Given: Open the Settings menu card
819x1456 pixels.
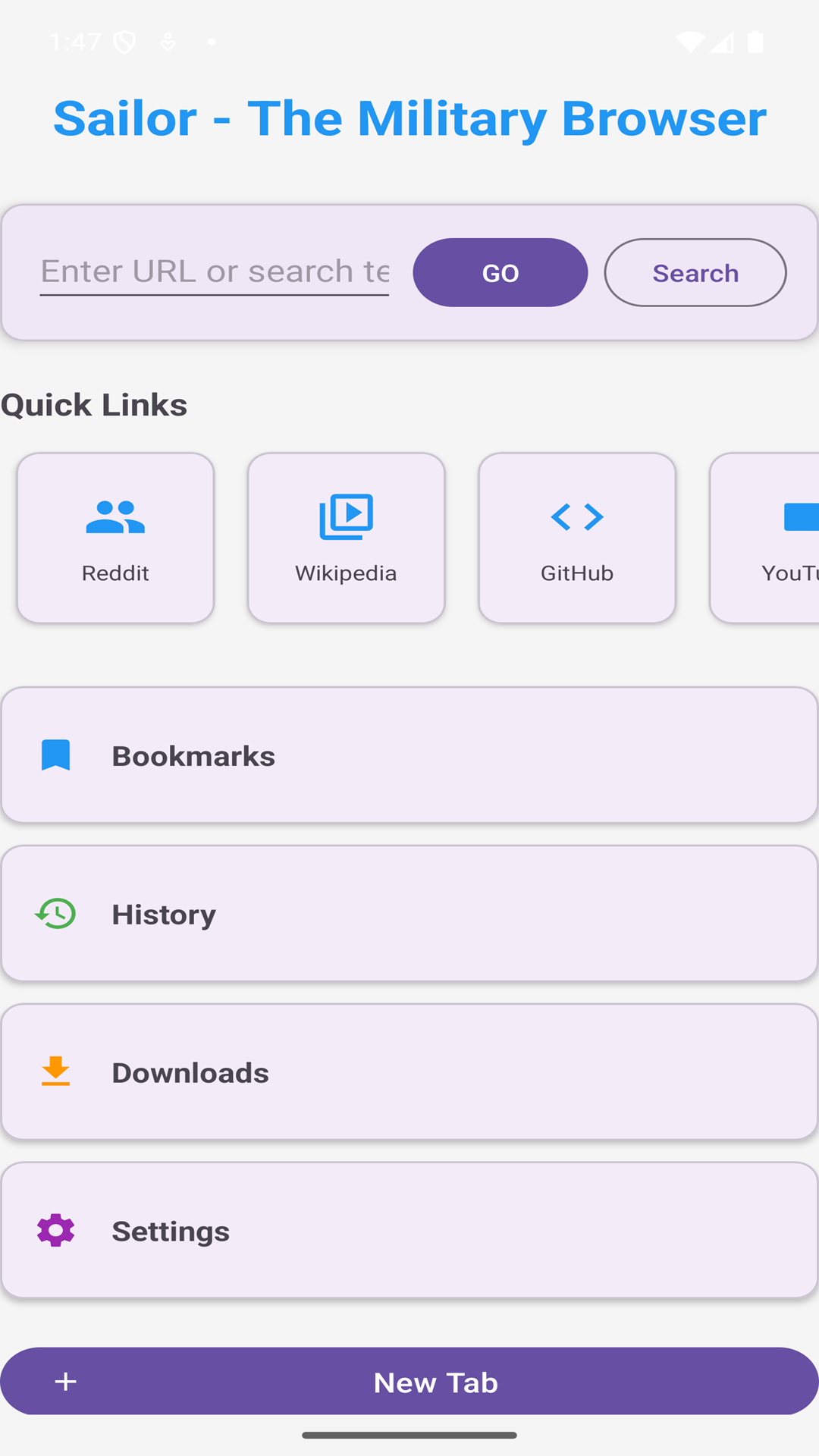Looking at the screenshot, I should [x=409, y=1230].
